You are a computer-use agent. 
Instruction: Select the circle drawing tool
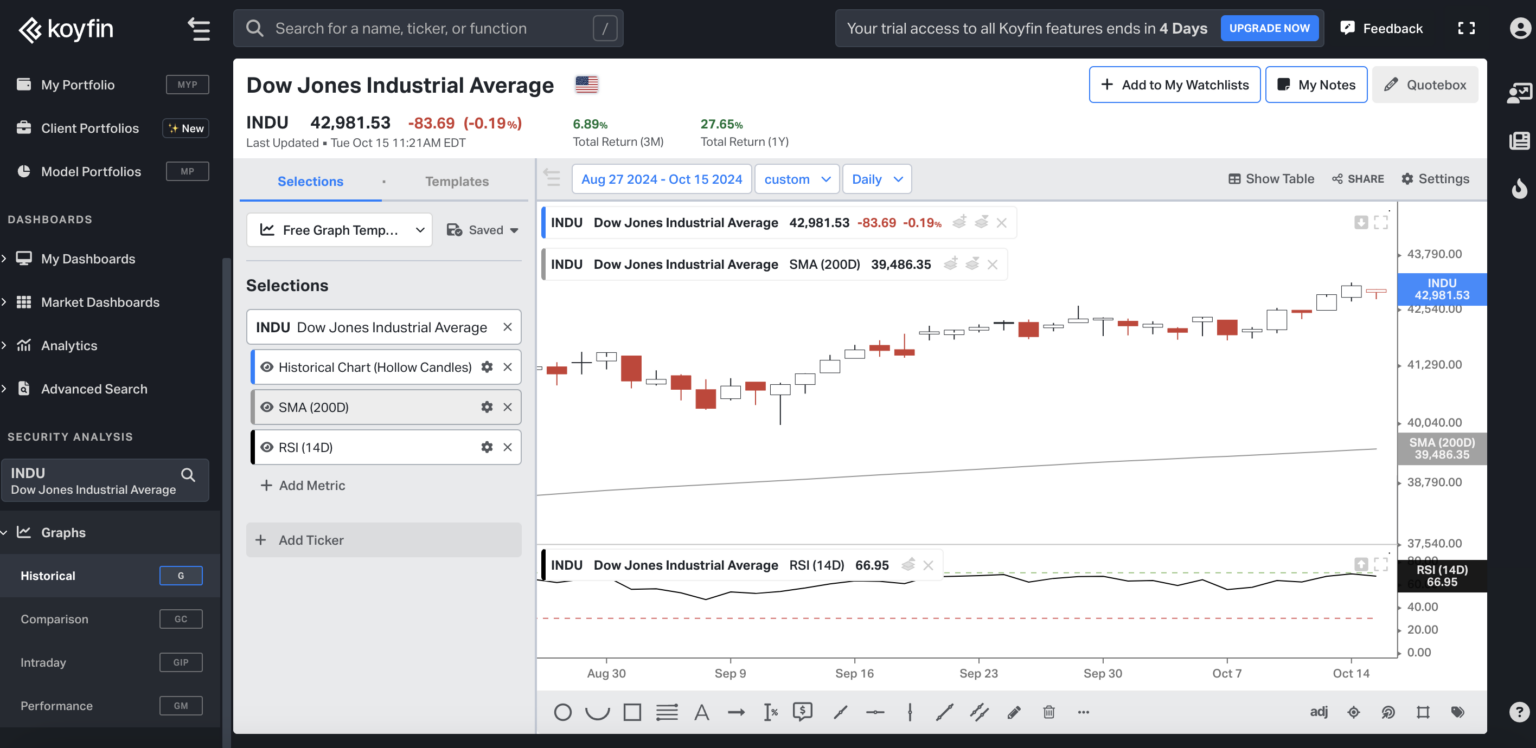click(x=563, y=712)
